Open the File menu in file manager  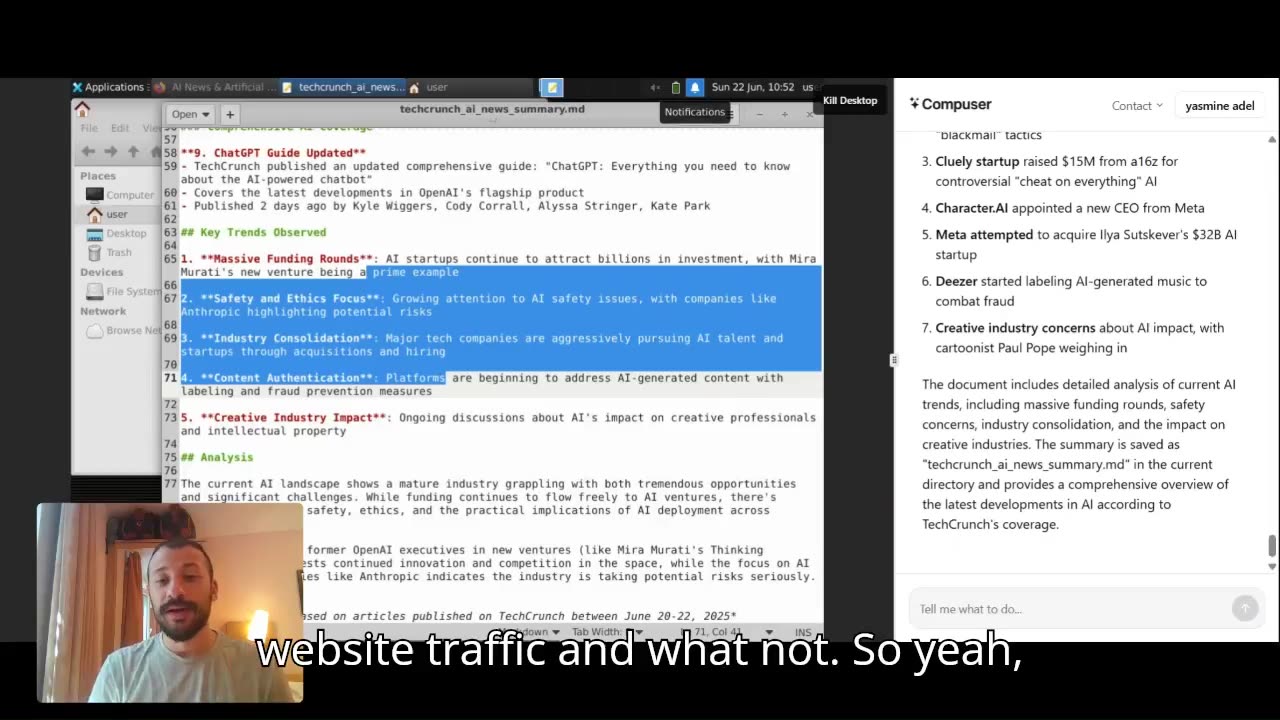(89, 128)
